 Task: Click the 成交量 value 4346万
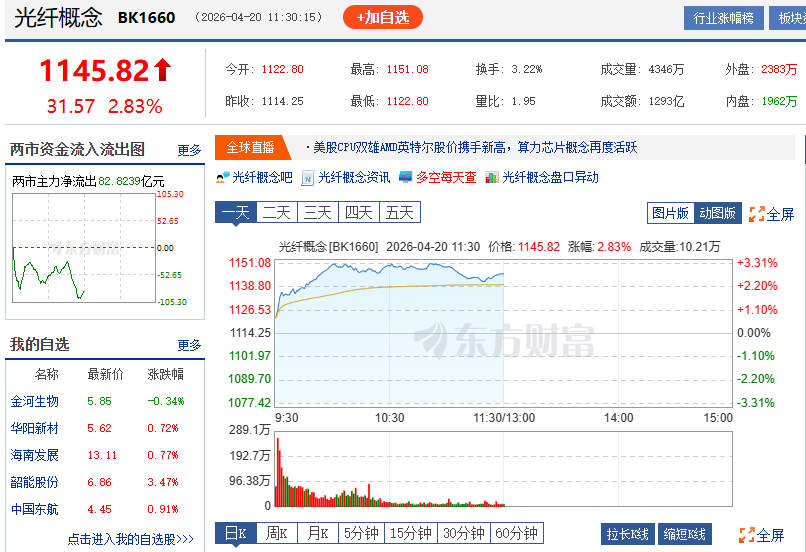point(666,69)
